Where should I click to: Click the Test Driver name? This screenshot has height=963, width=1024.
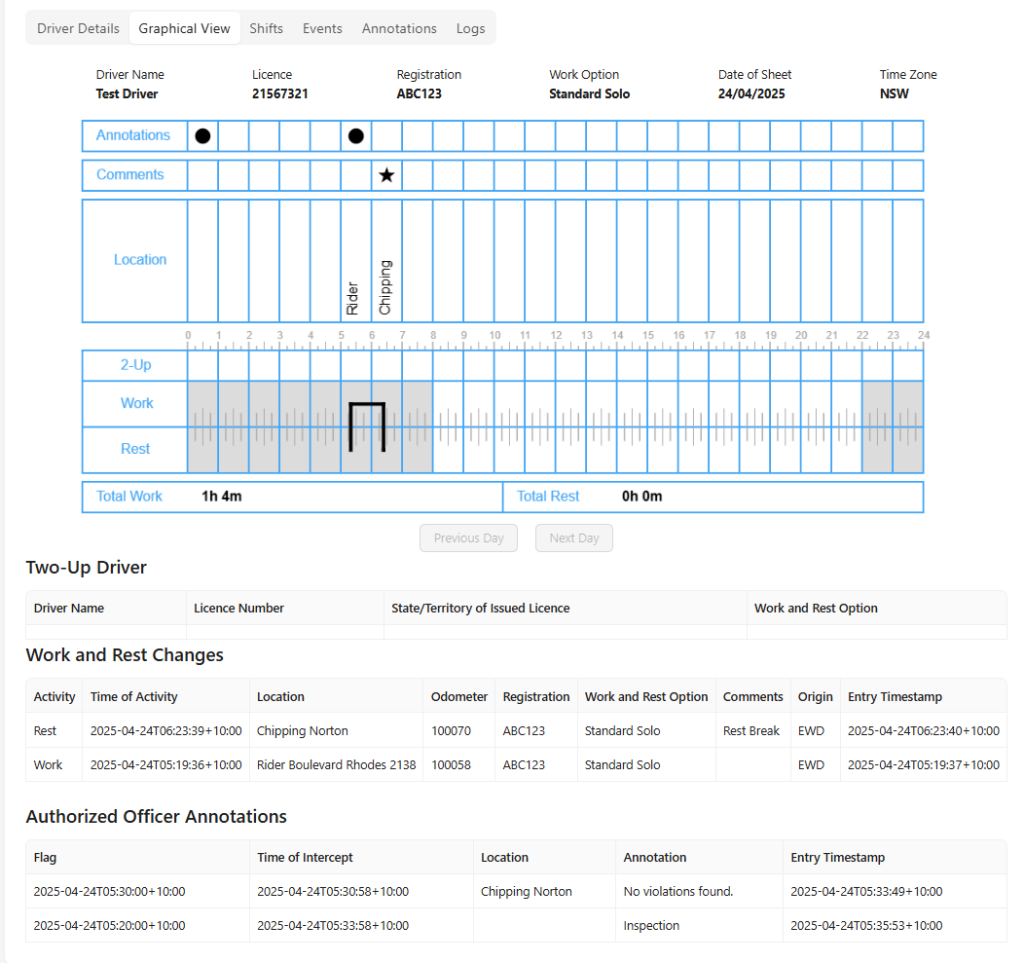point(127,93)
